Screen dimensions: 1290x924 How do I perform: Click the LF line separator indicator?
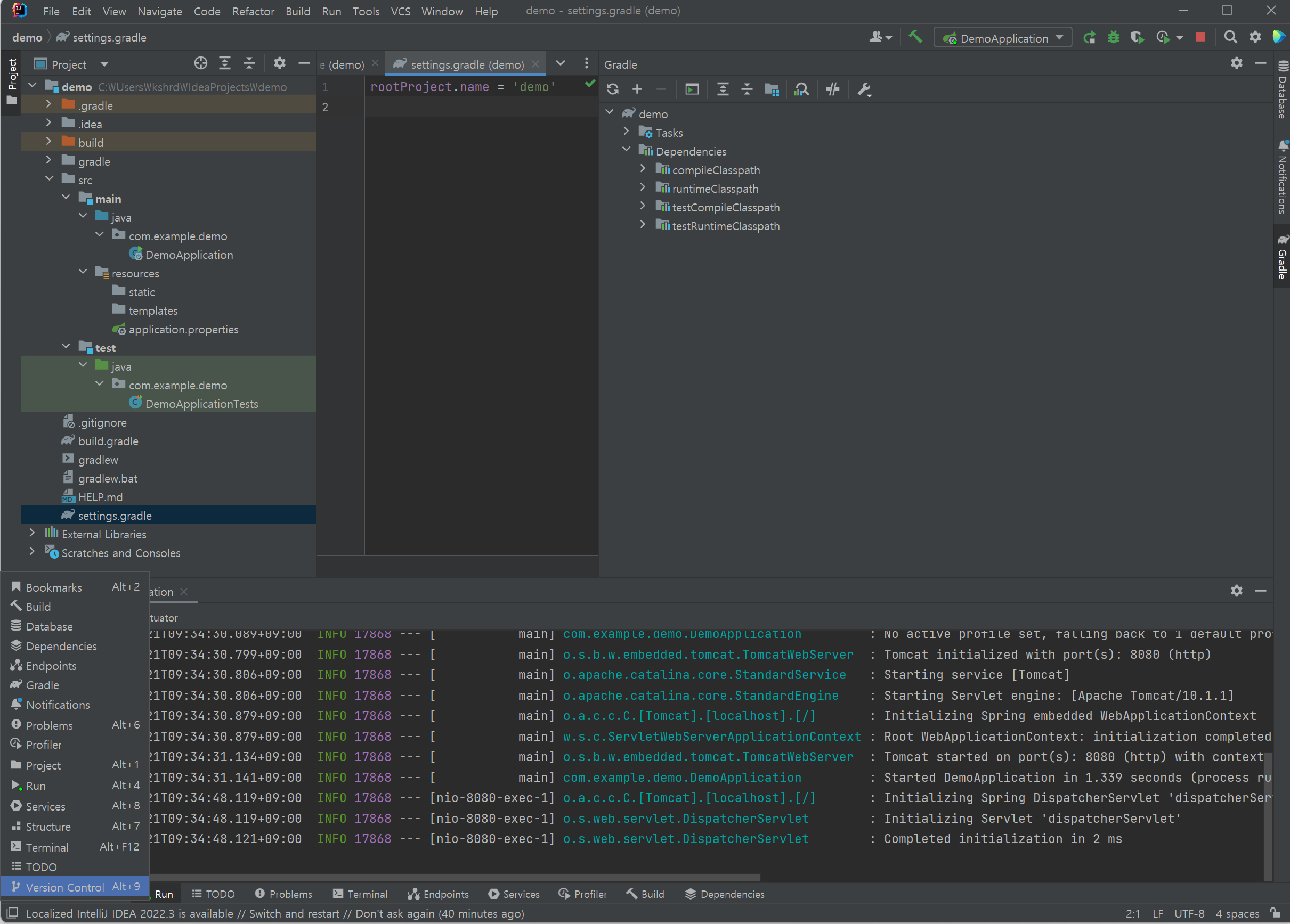click(1157, 913)
